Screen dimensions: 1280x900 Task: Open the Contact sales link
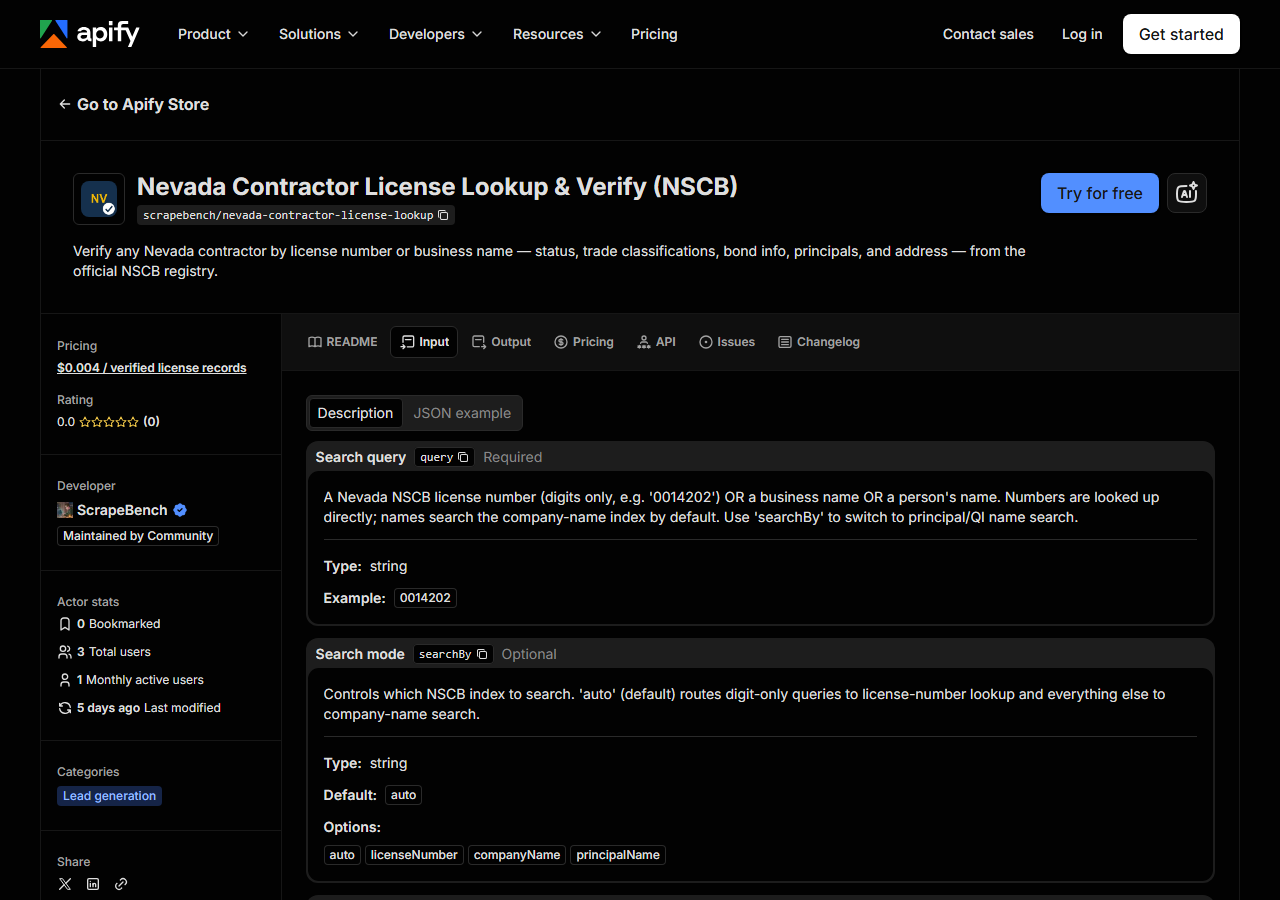click(x=988, y=34)
